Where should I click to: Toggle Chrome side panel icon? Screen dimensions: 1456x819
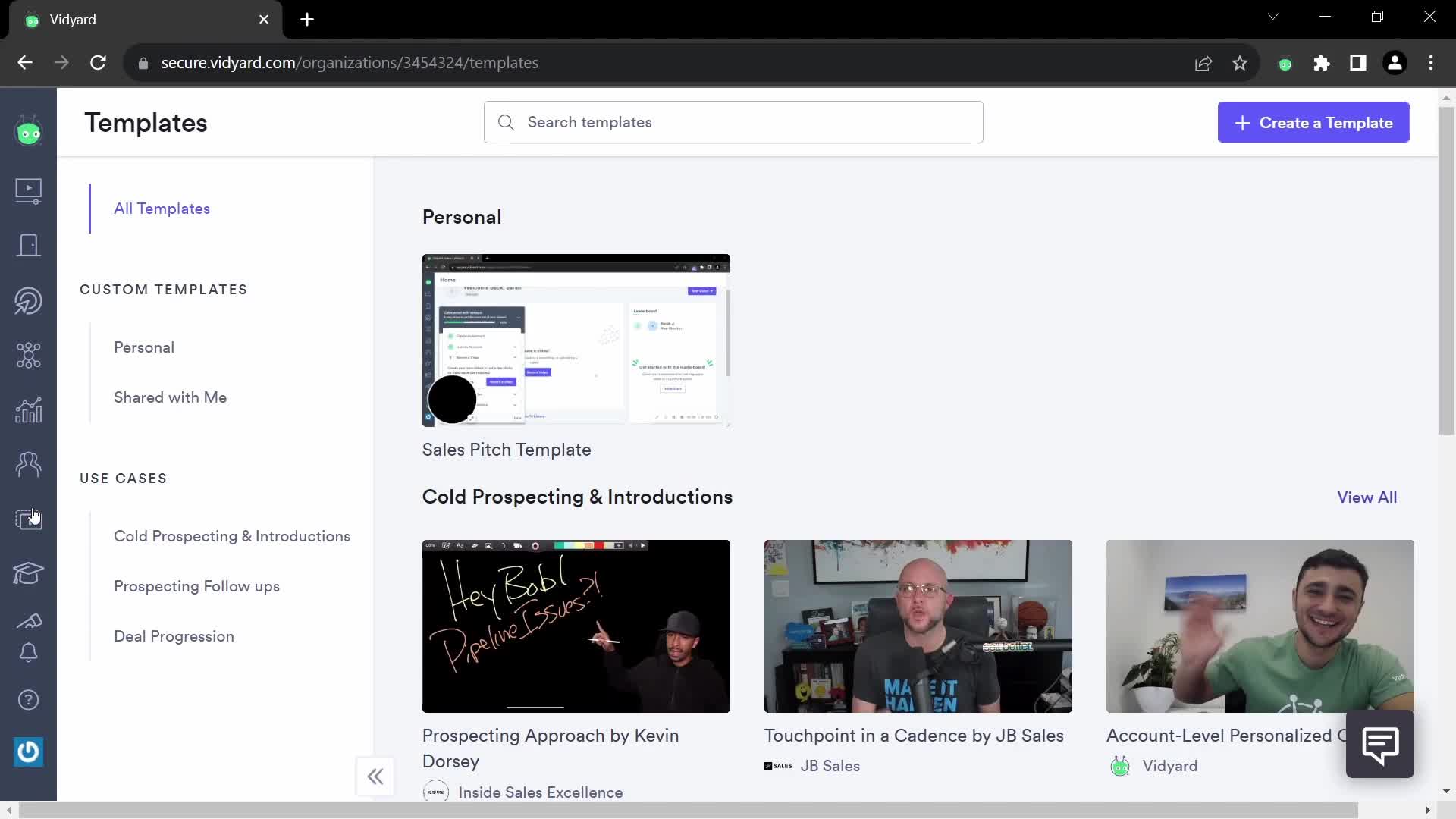[1358, 63]
